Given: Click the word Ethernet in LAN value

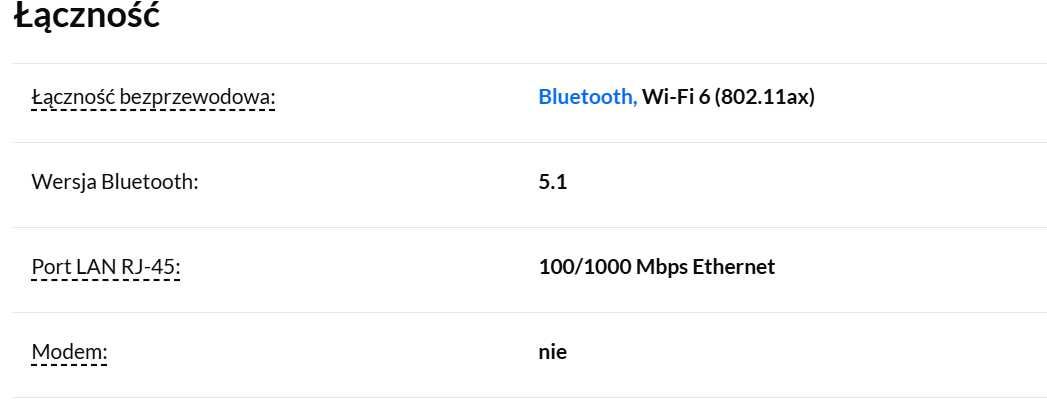Looking at the screenshot, I should coord(734,267).
